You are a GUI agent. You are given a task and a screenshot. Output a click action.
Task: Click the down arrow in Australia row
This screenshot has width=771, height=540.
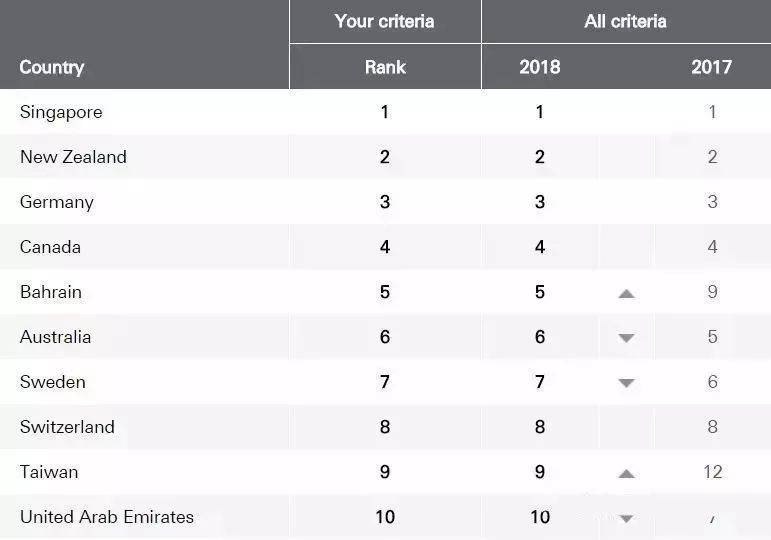click(x=626, y=338)
